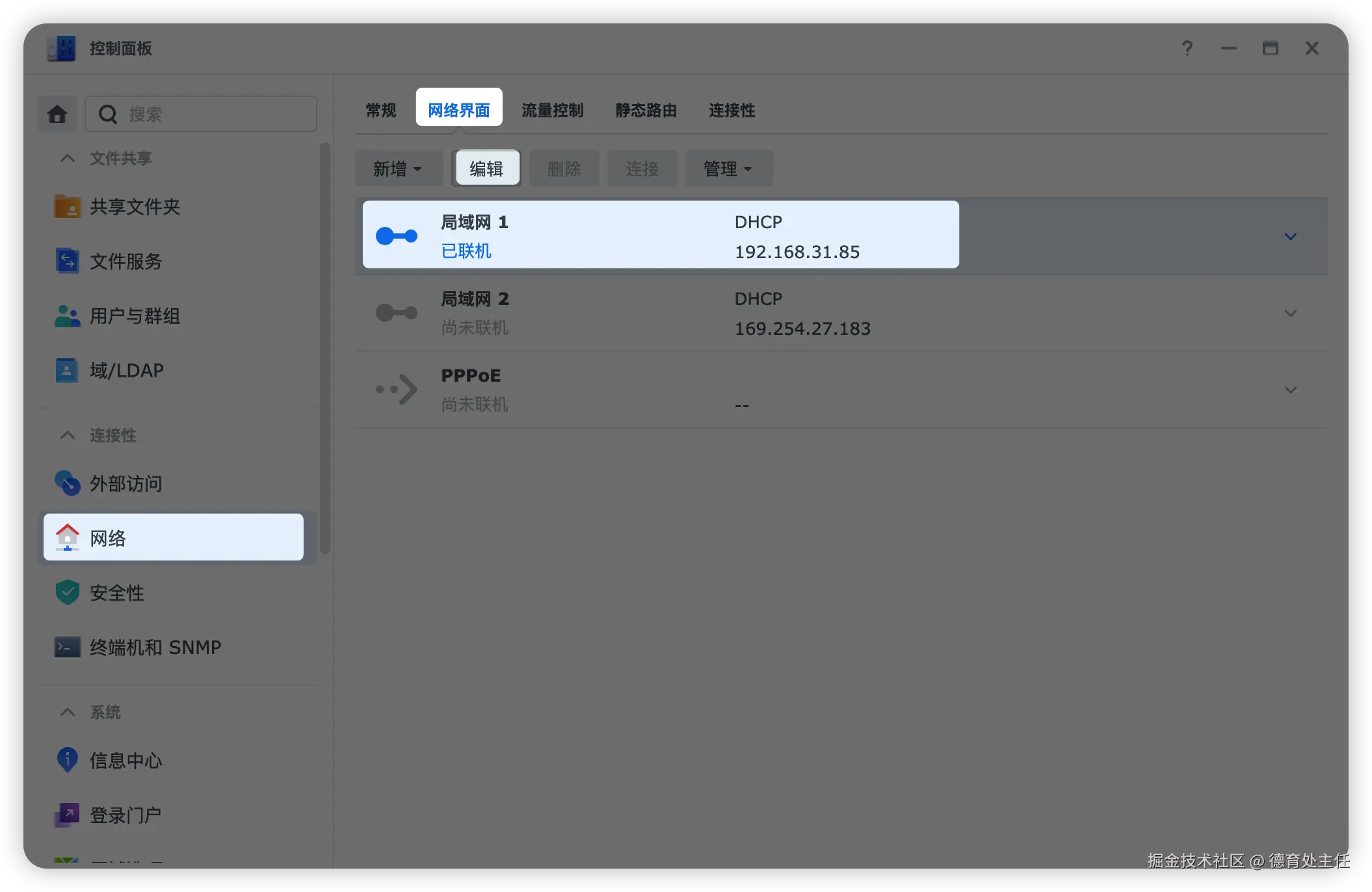The height and width of the screenshot is (892, 1372).
Task: Switch to the 流量控制 tab
Action: tap(552, 110)
